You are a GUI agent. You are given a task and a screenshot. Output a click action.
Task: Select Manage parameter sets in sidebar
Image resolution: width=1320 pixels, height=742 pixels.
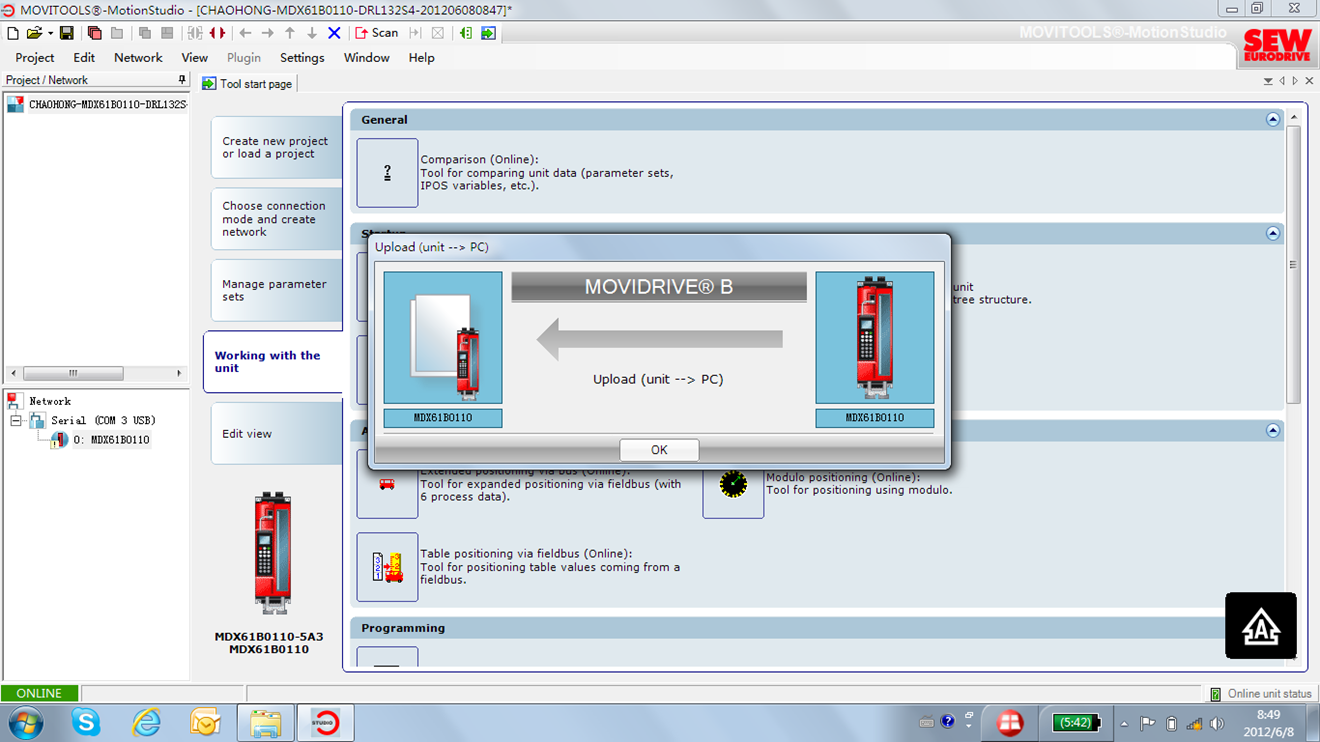pos(274,290)
